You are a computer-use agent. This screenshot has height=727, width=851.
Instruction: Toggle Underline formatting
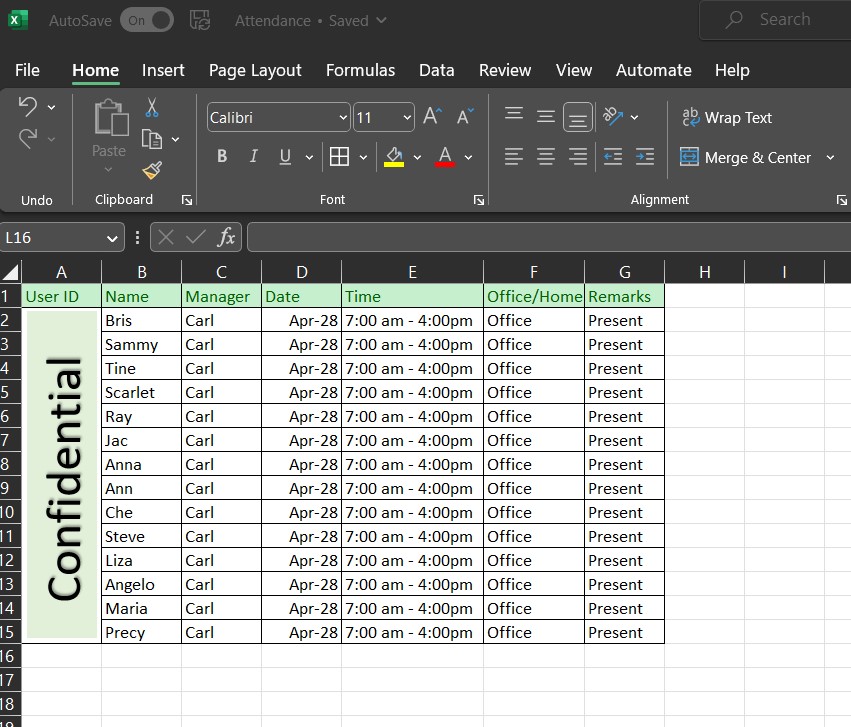click(285, 157)
